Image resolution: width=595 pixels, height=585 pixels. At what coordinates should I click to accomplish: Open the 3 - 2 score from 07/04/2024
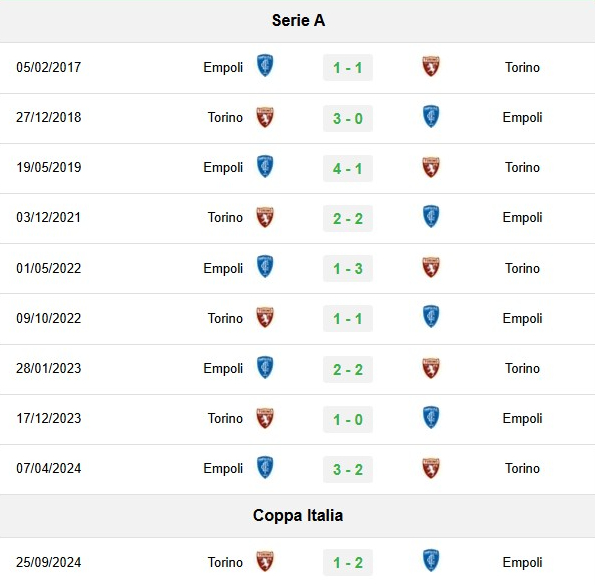tap(348, 469)
